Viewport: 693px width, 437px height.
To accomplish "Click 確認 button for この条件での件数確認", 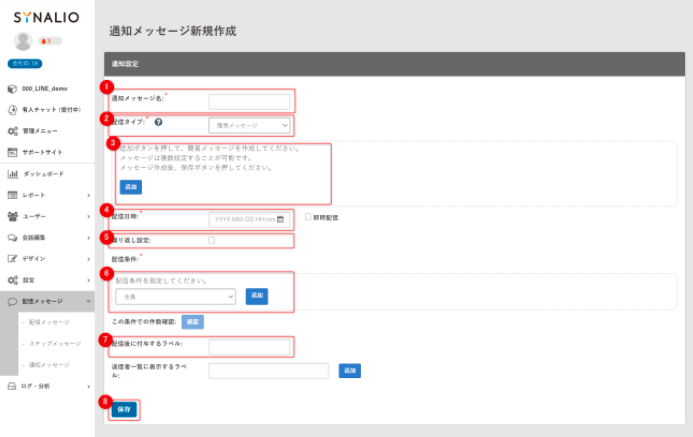I will pos(193,322).
